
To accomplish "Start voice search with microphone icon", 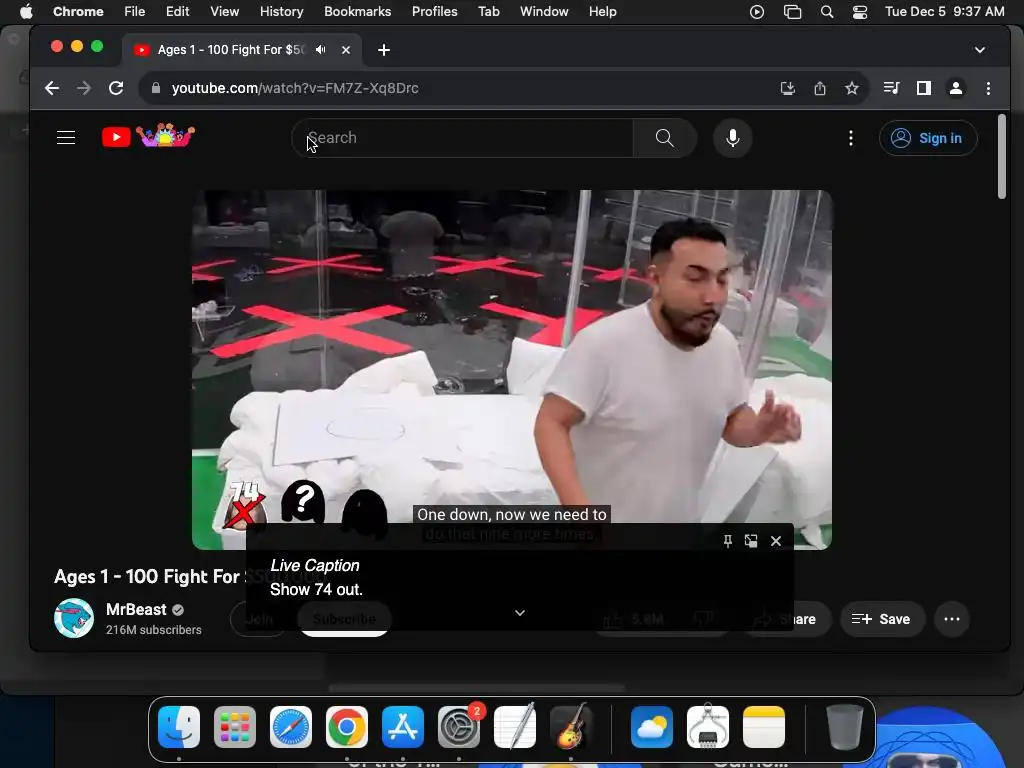I will coord(733,138).
